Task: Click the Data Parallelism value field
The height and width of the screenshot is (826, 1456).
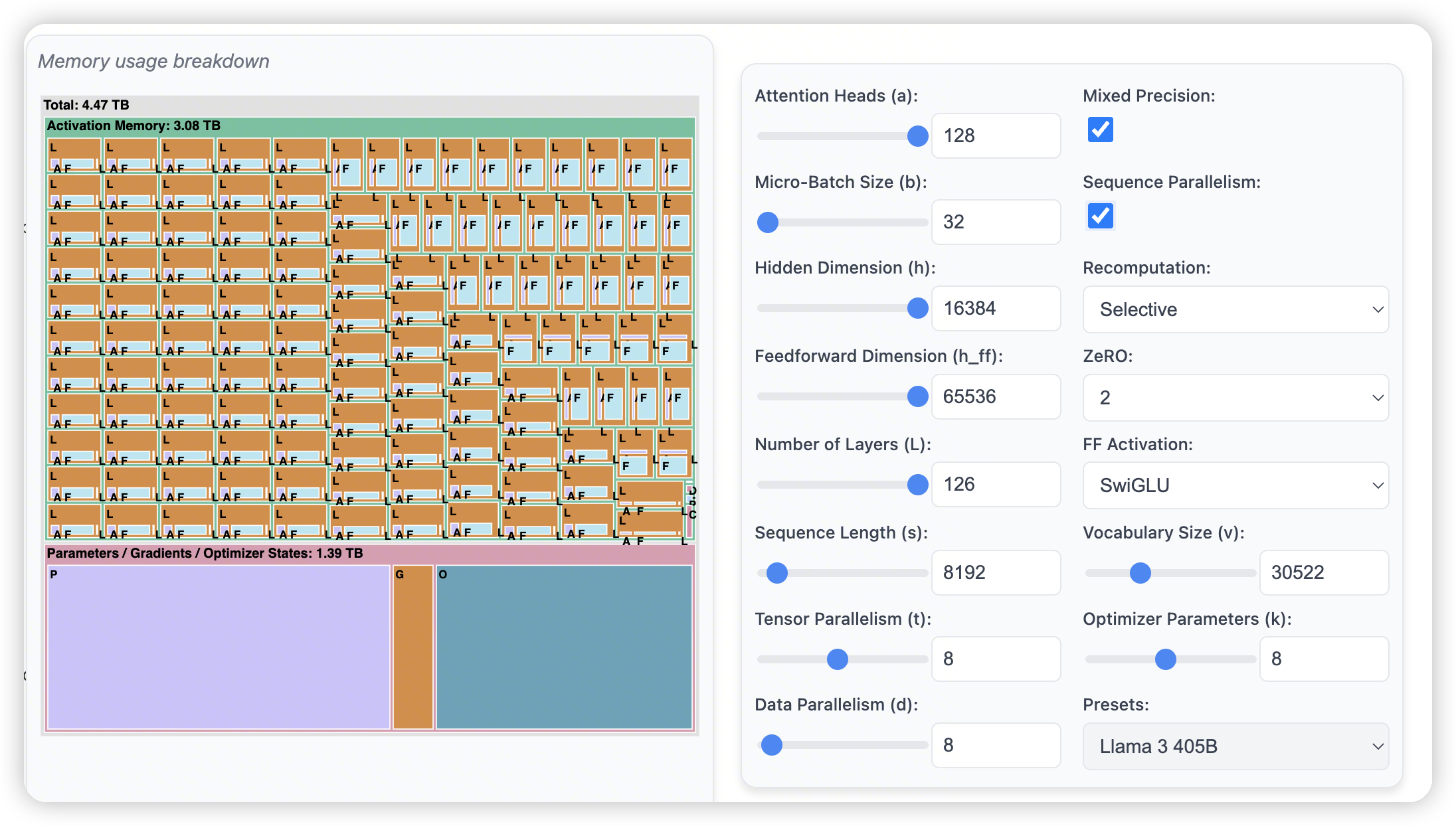Action: [x=995, y=745]
